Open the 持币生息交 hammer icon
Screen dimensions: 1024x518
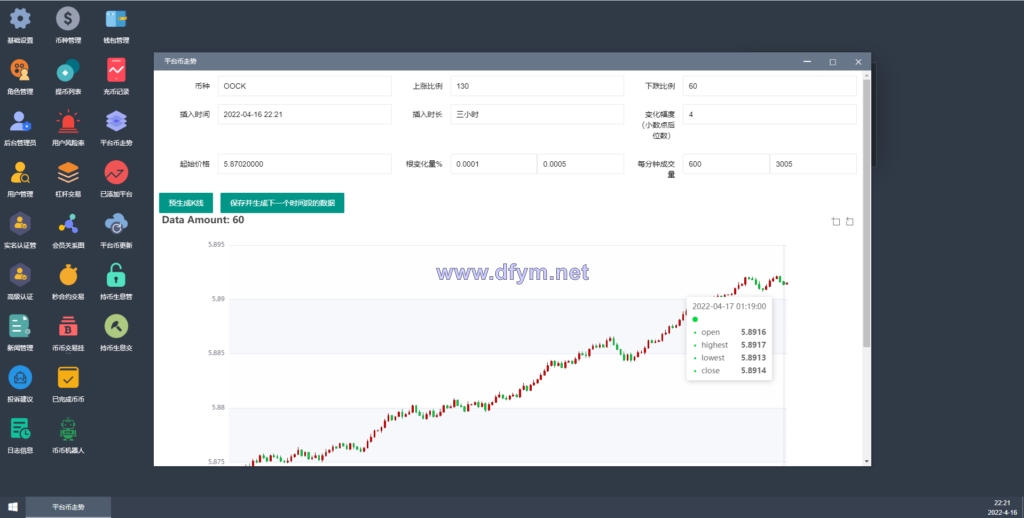click(116, 326)
